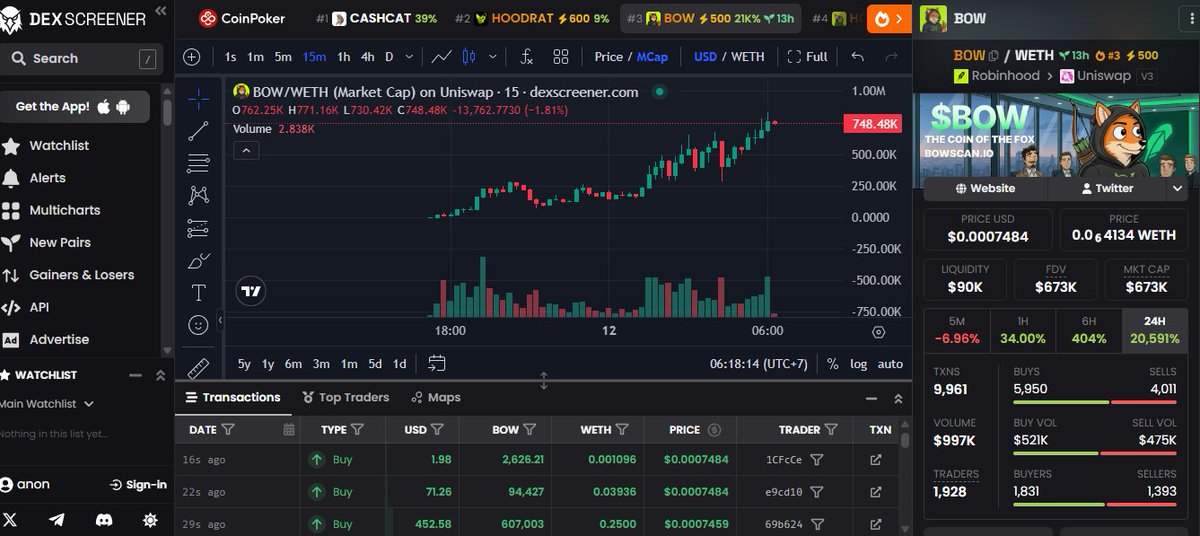Open trending token HOODRAT
Image resolution: width=1200 pixels, height=536 pixels.
coord(531,18)
